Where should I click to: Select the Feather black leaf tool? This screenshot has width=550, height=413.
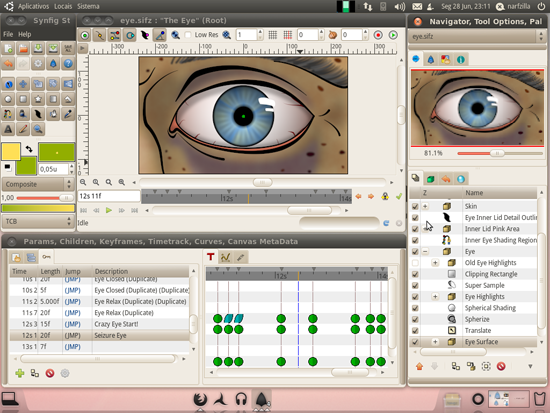[38, 114]
